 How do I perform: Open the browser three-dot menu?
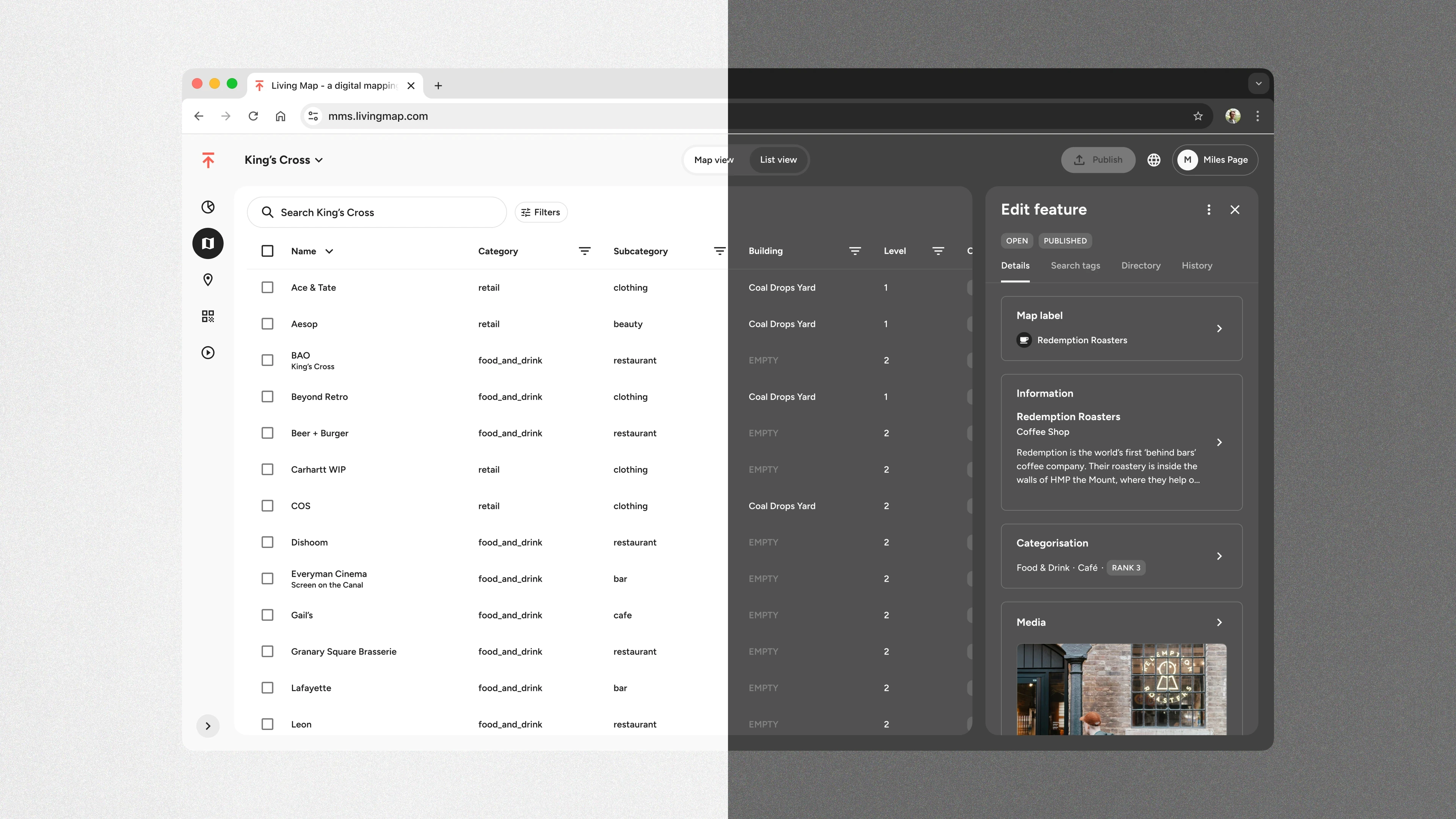pos(1258,116)
